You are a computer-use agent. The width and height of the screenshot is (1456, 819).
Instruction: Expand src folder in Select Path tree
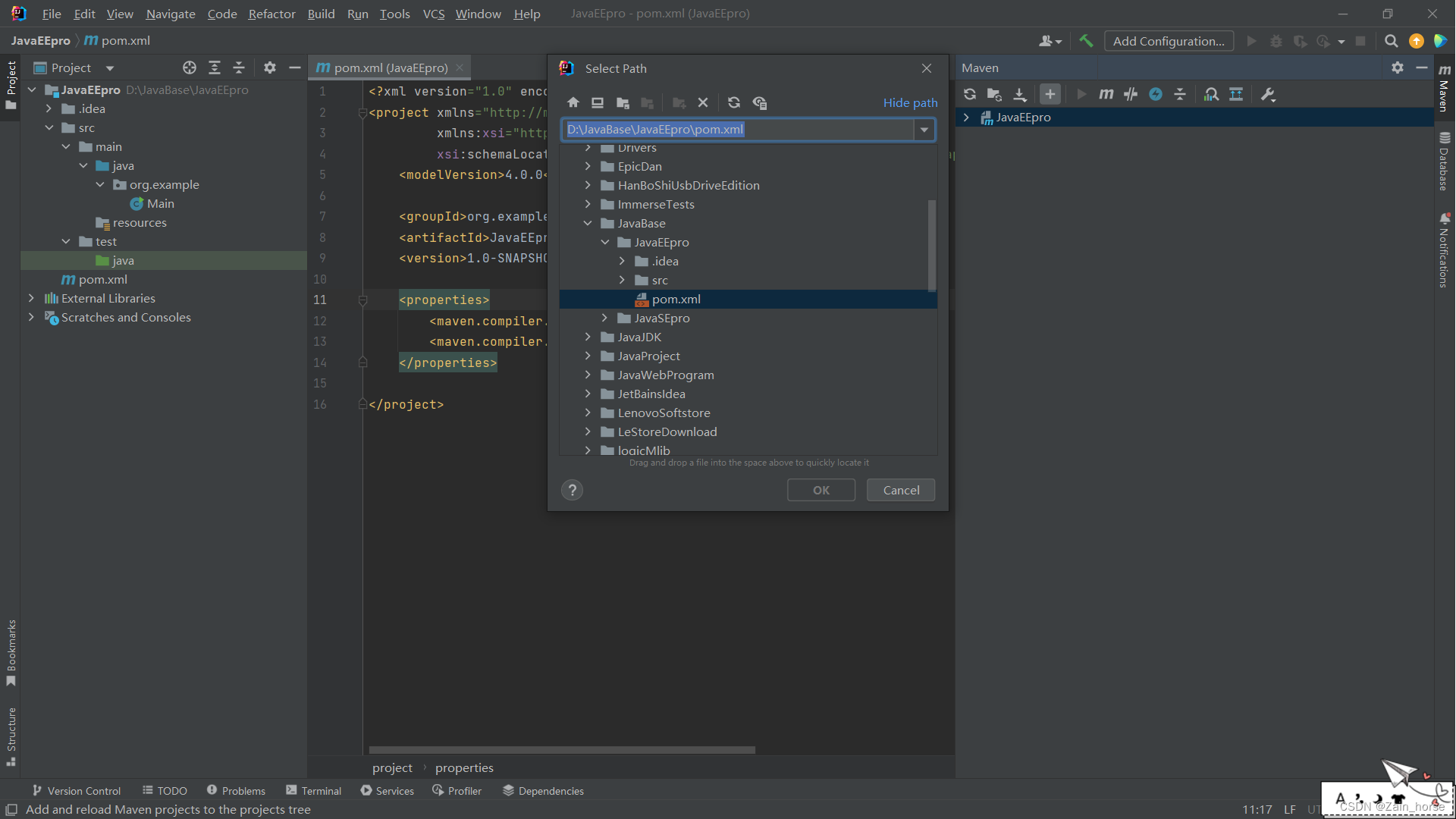[x=622, y=280]
